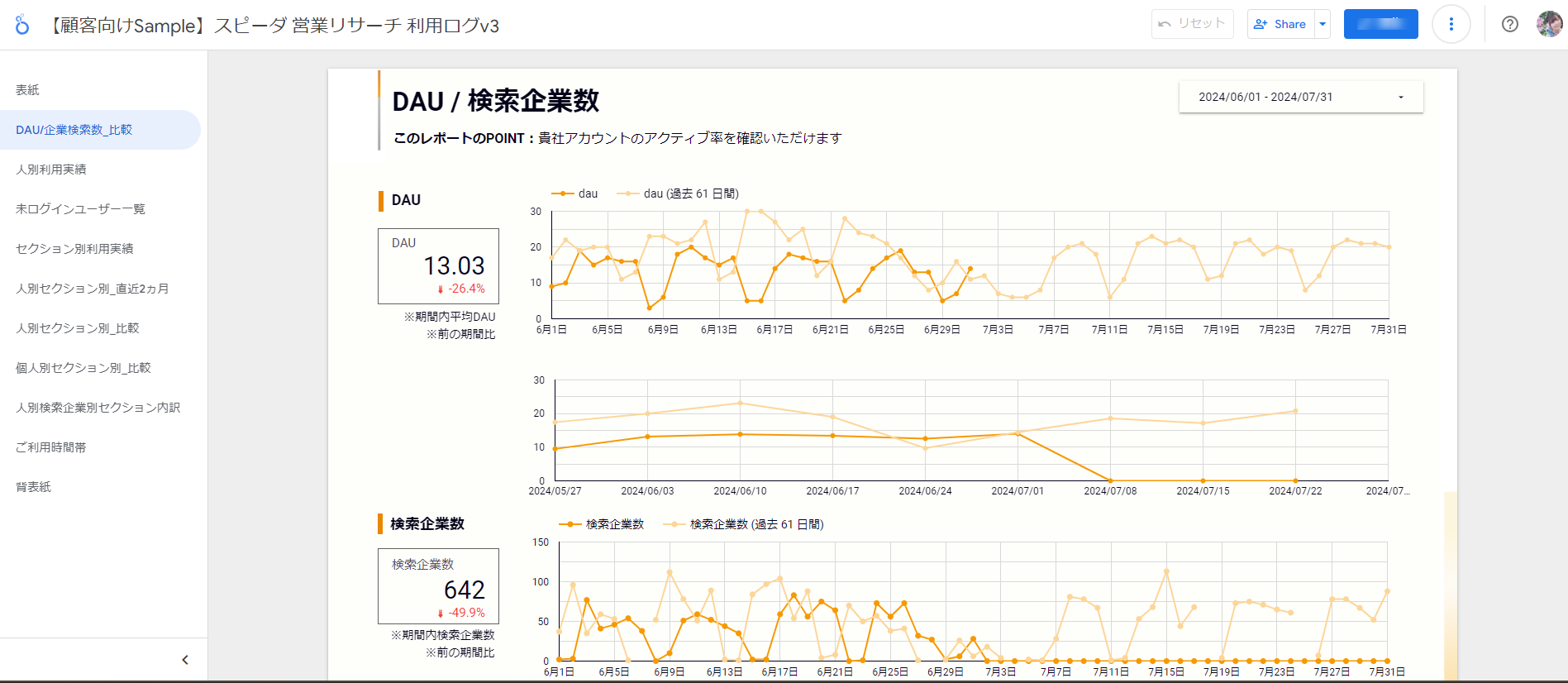Image resolution: width=1568 pixels, height=683 pixels.
Task: Click the 検索企業数 642 scorecard
Action: [x=438, y=586]
